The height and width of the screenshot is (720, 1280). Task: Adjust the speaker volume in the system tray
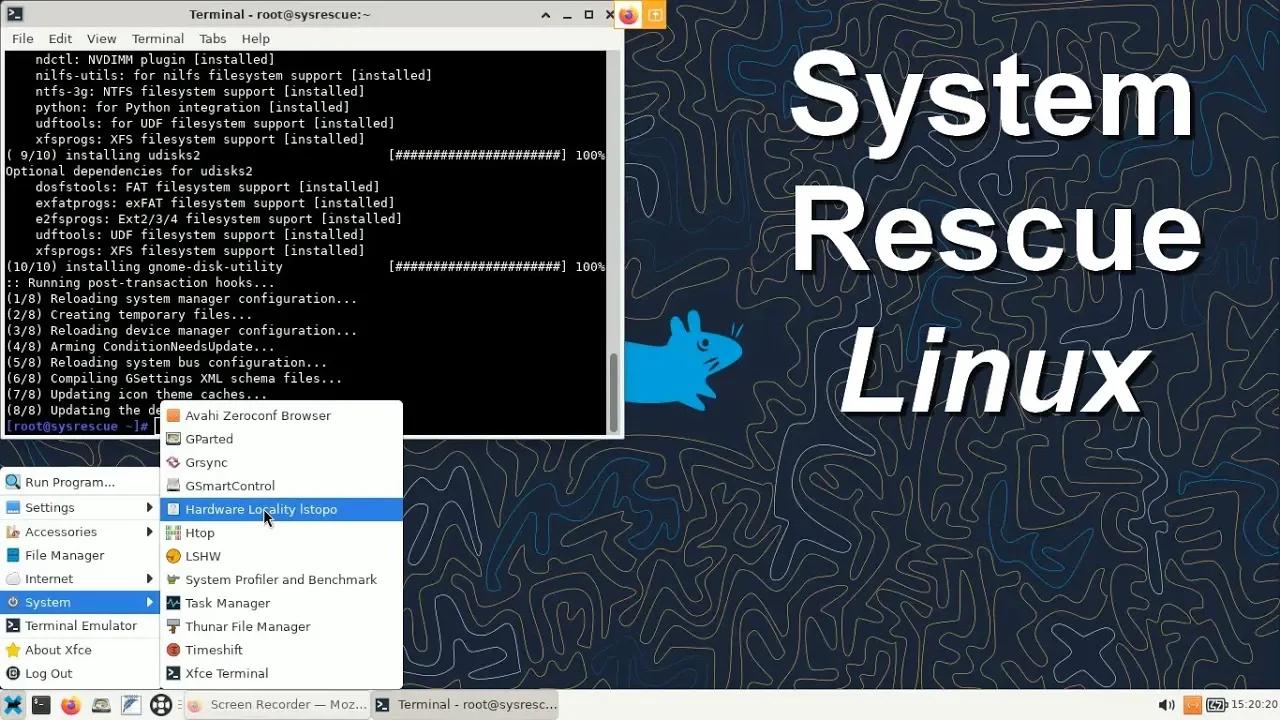(1167, 704)
